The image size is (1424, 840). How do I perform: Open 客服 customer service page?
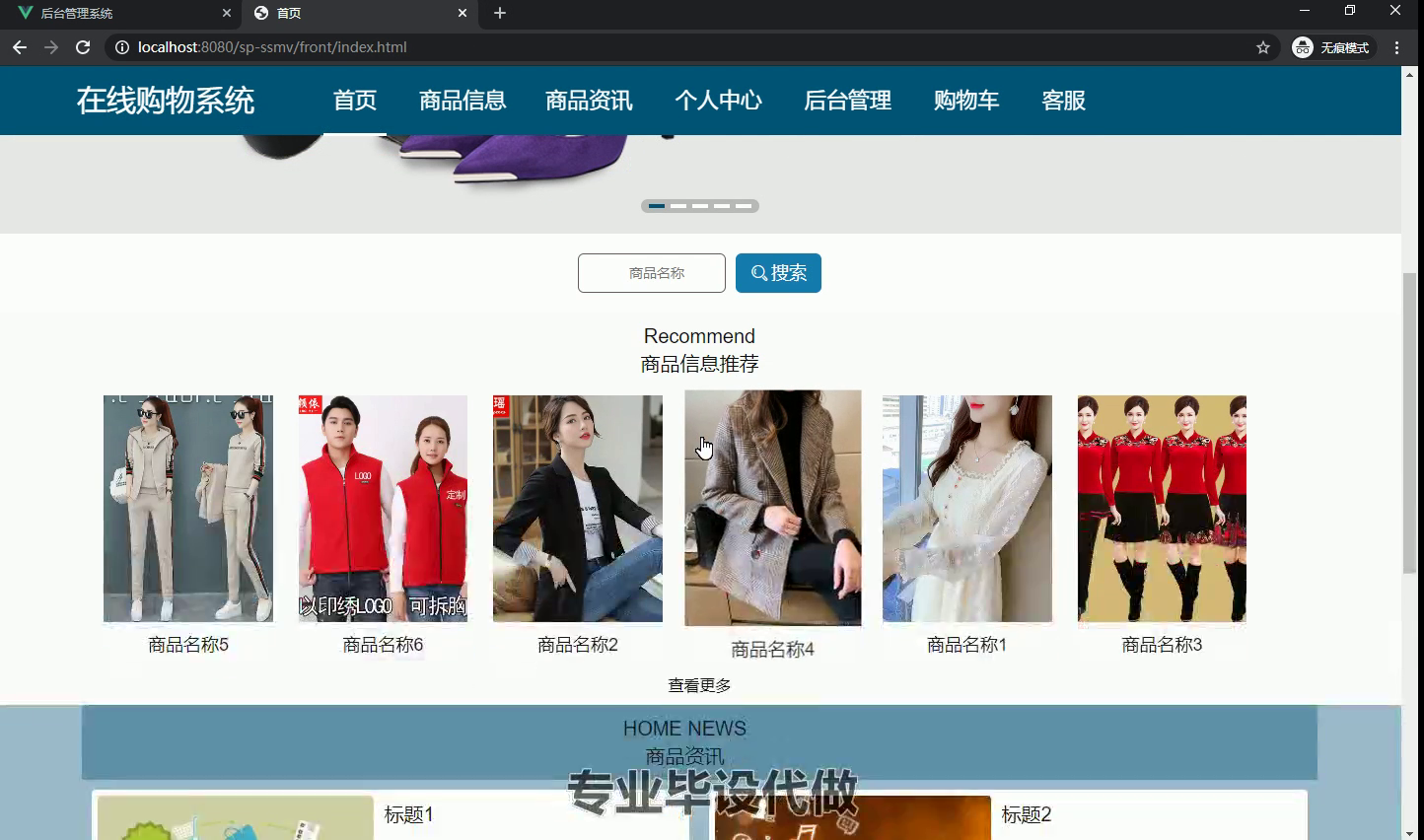tap(1064, 101)
